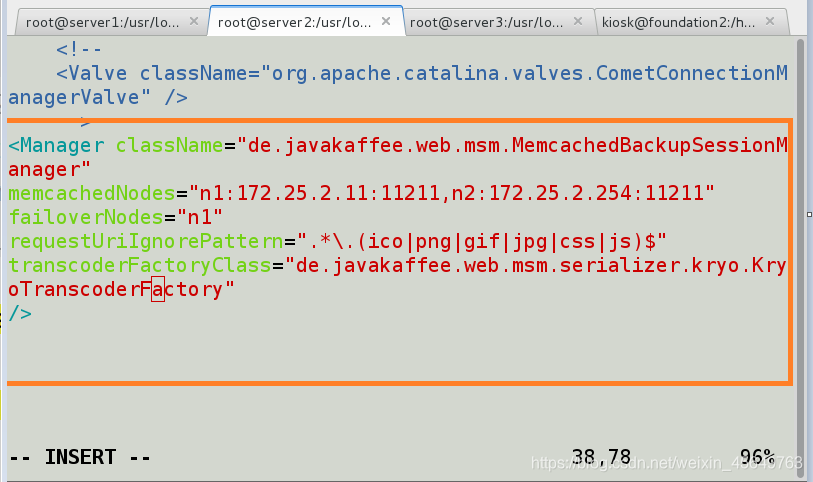Click the cursor position '38,78' indicator

click(601, 457)
